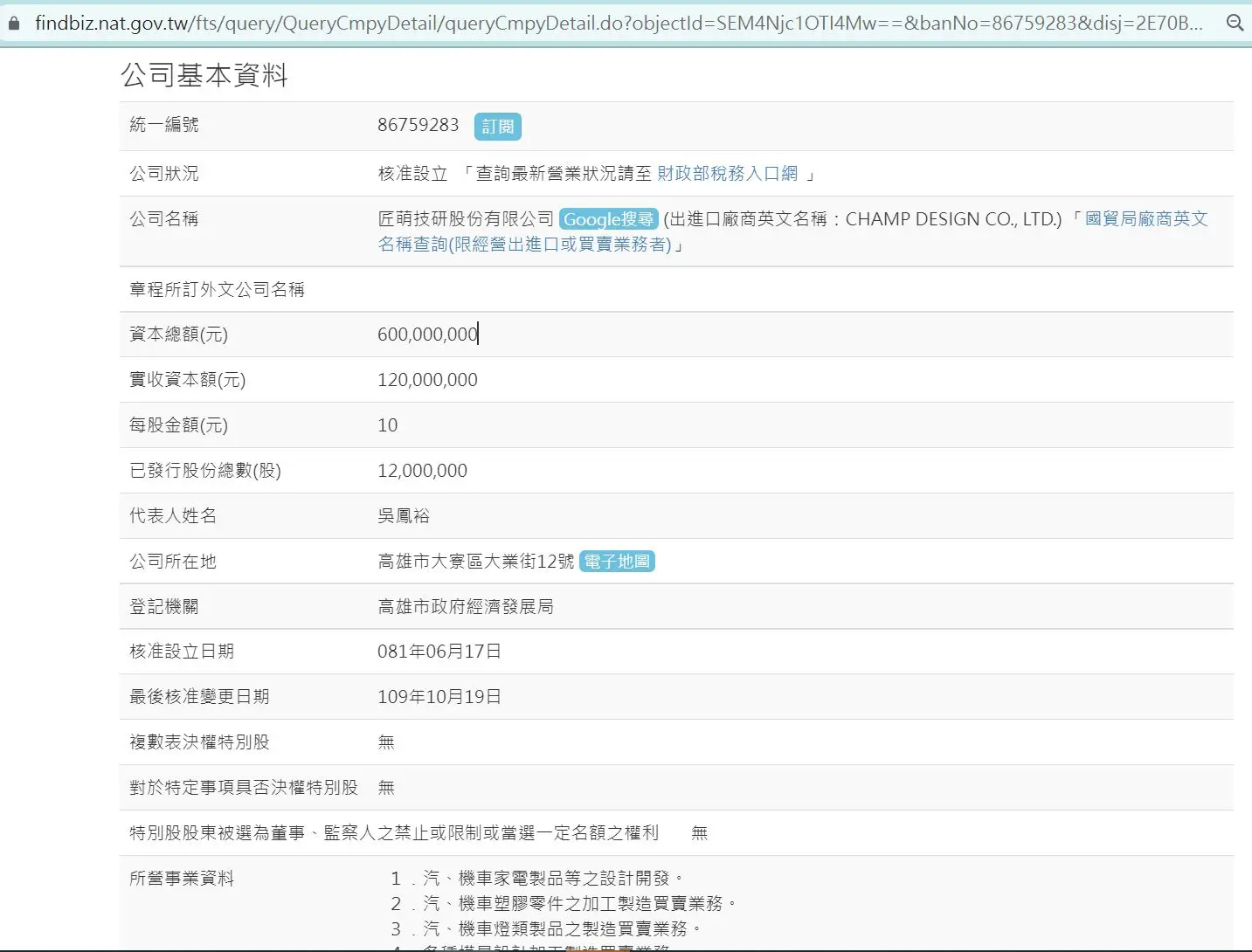Screen dimensions: 1252x952
Task: Click the last change date 109年10月19日
Action: click(x=439, y=697)
